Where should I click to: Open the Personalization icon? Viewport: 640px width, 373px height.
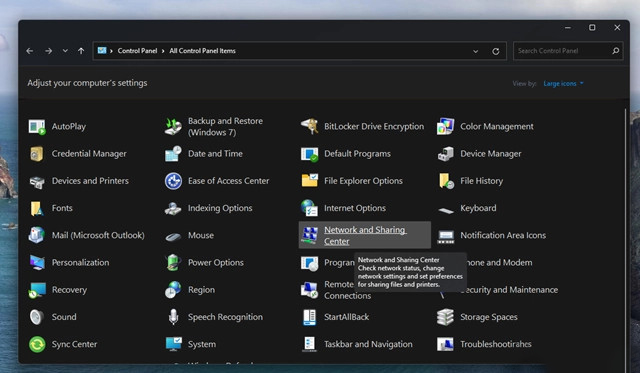[x=37, y=263]
